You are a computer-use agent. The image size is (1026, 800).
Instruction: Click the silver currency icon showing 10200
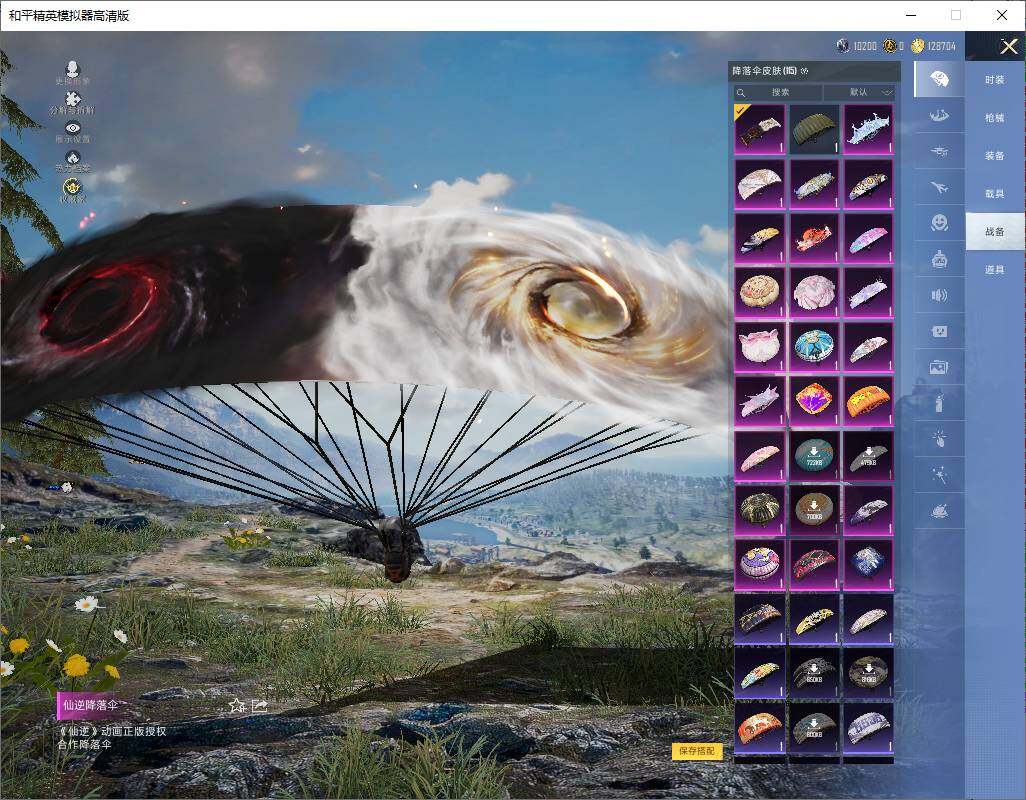[843, 46]
